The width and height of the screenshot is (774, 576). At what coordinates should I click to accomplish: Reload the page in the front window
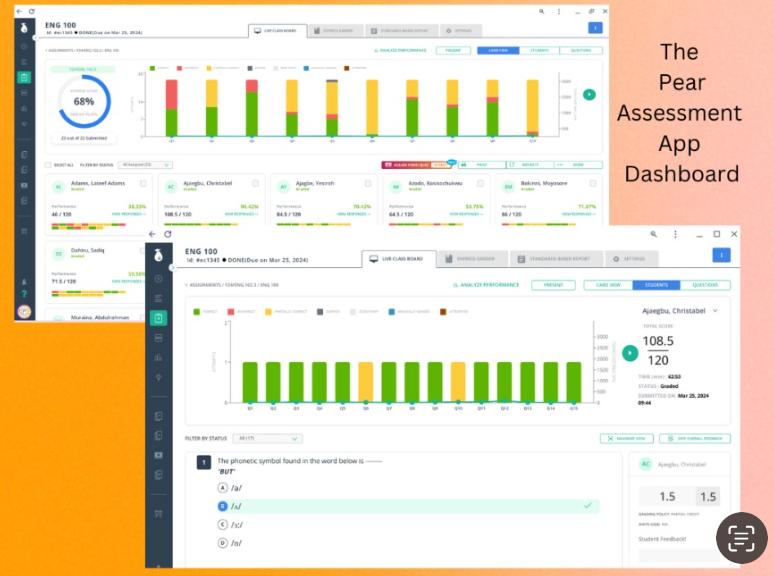(x=168, y=234)
